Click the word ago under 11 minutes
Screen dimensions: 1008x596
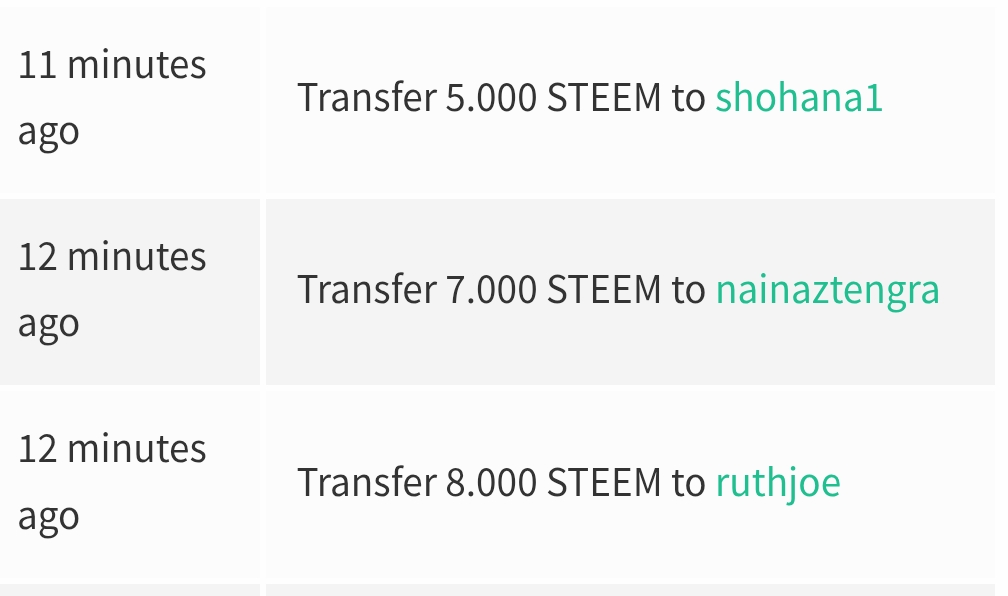coord(48,132)
